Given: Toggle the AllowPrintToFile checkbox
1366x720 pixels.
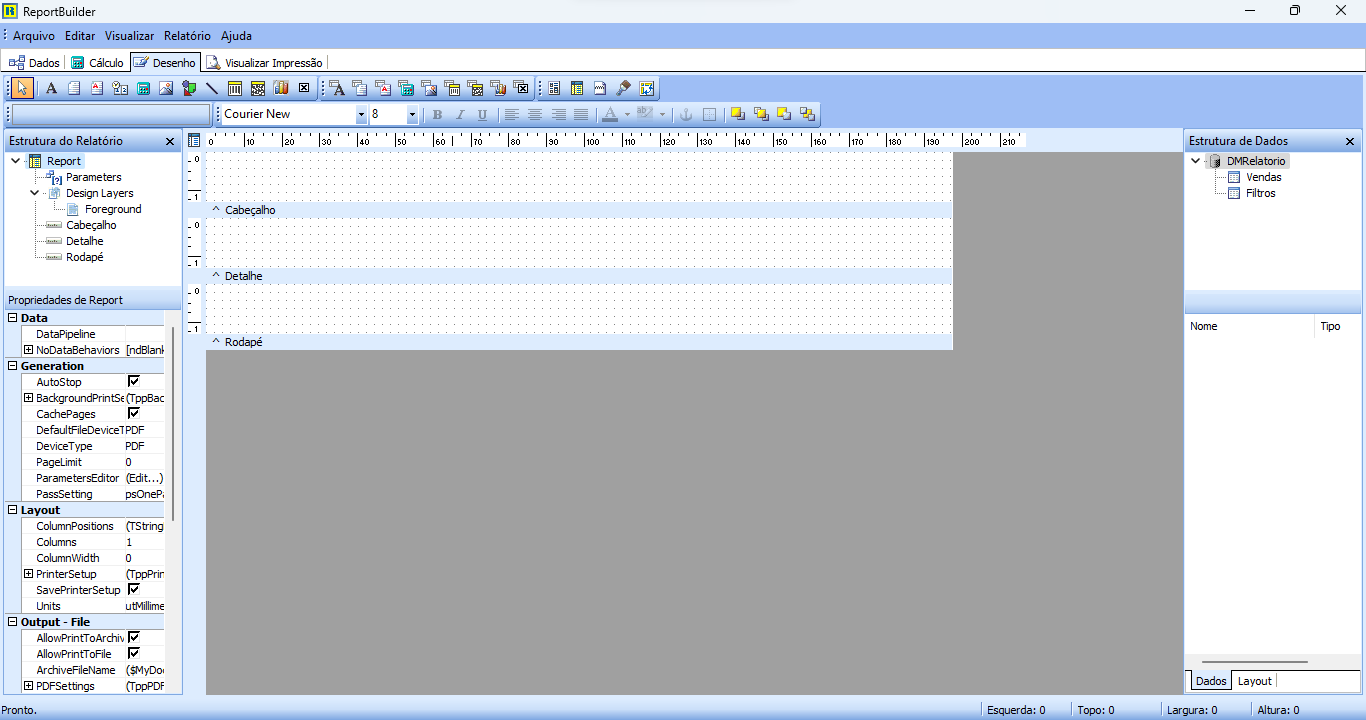Looking at the screenshot, I should point(134,654).
